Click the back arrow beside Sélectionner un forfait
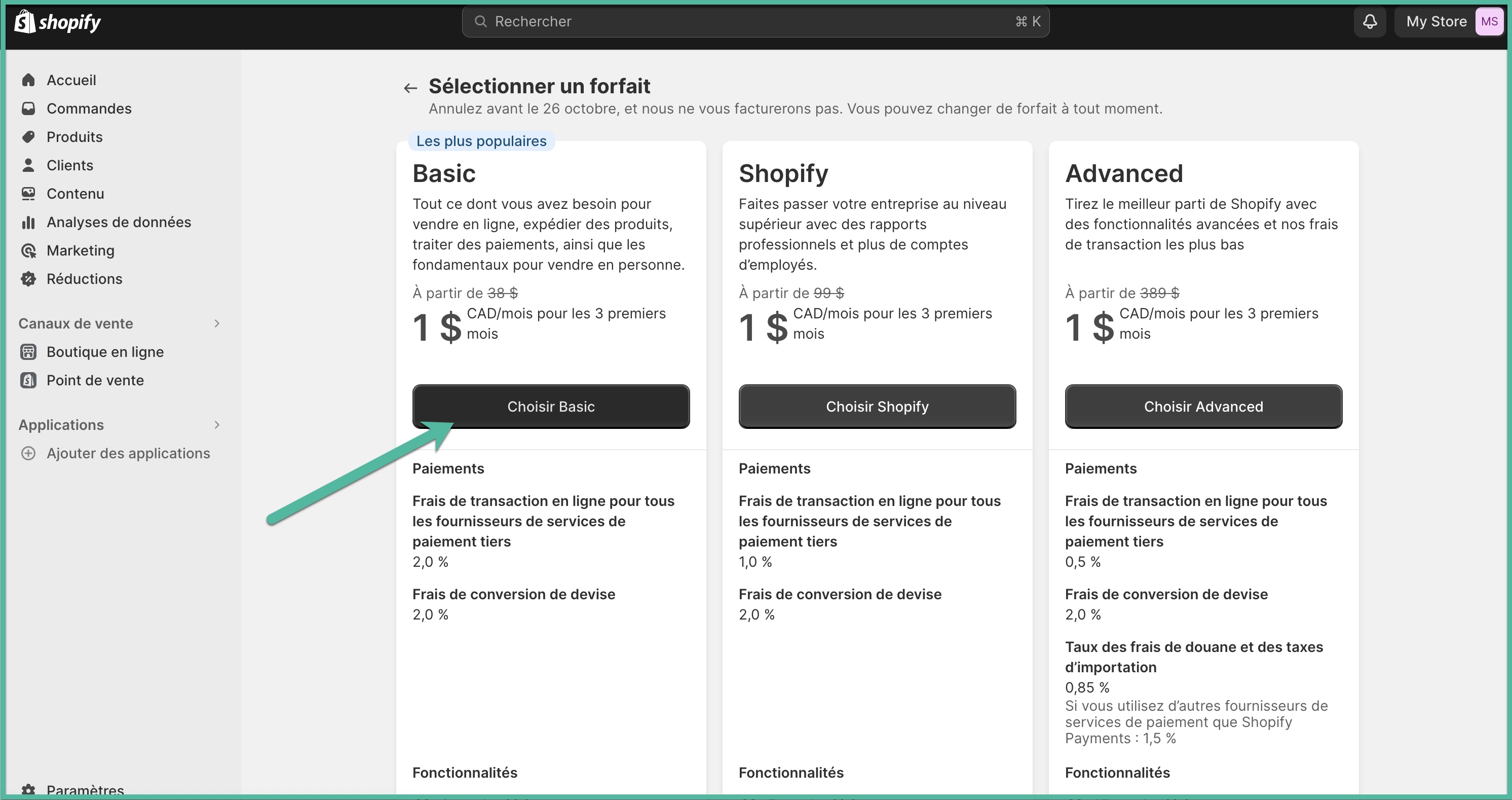This screenshot has height=800, width=1512. pyautogui.click(x=410, y=88)
